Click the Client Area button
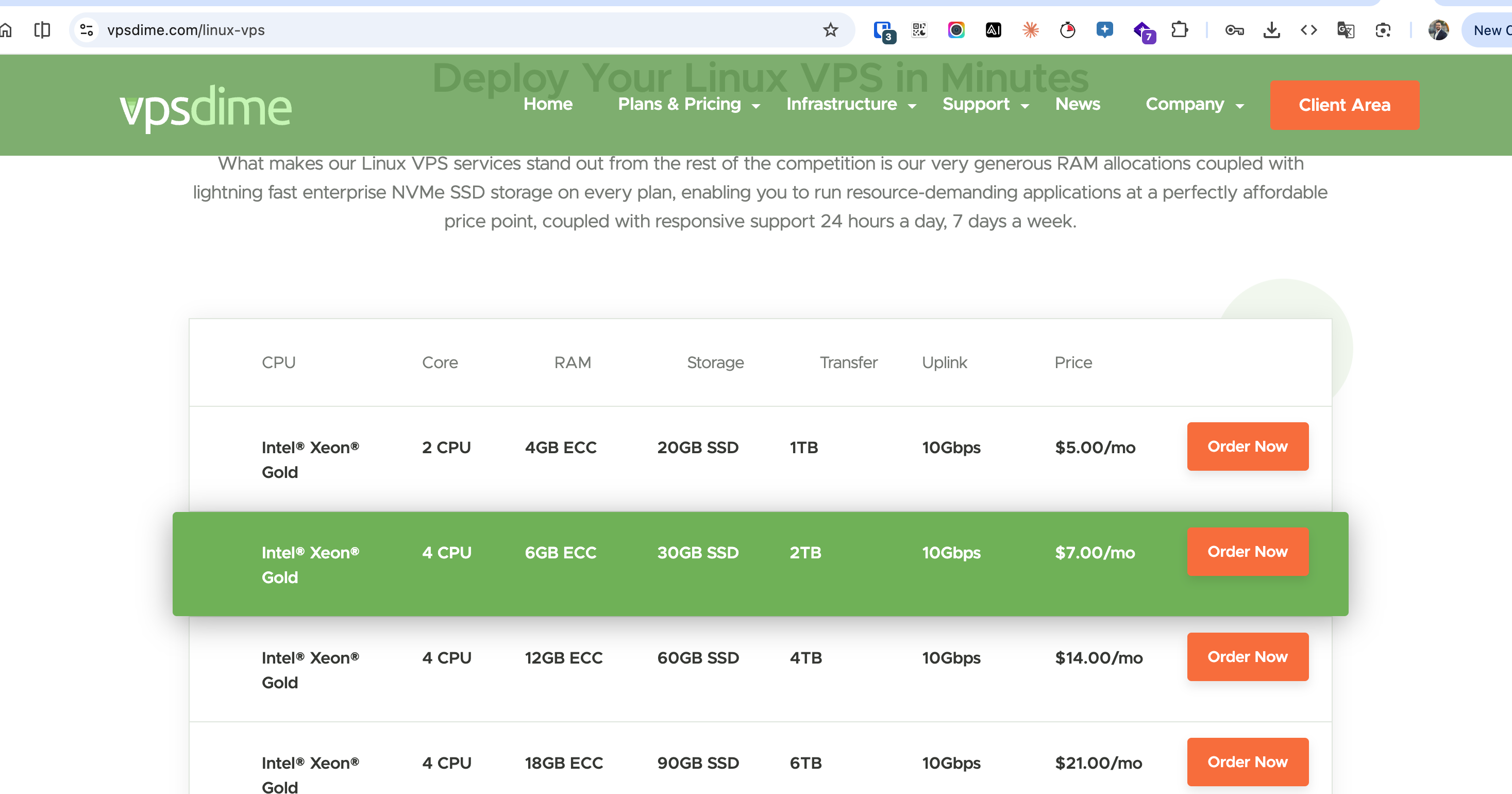1512x794 pixels. click(x=1344, y=105)
